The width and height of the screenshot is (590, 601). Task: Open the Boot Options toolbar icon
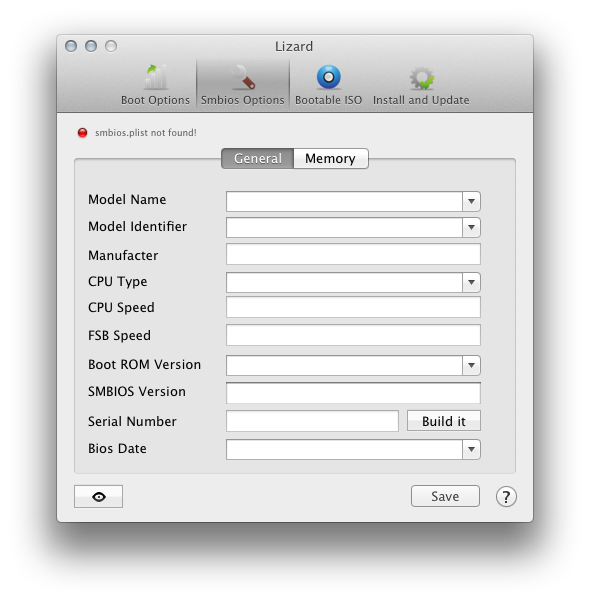click(x=155, y=77)
